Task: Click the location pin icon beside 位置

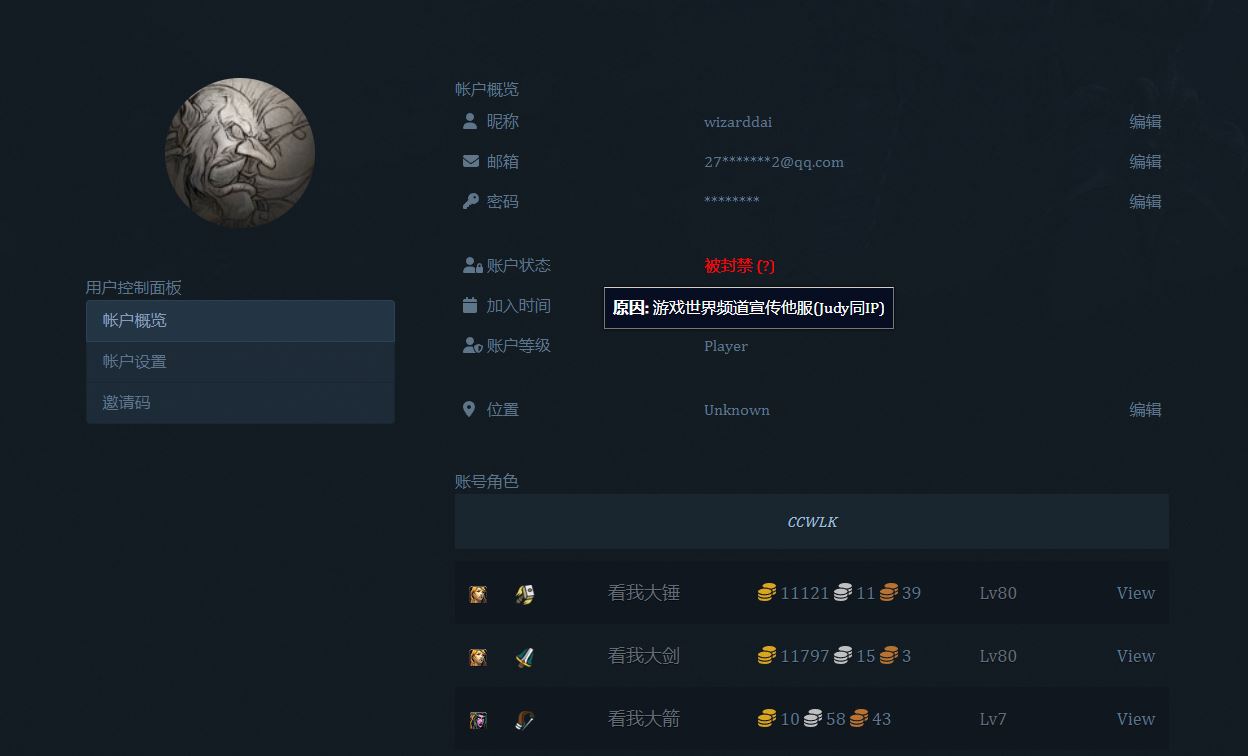Action: click(469, 410)
